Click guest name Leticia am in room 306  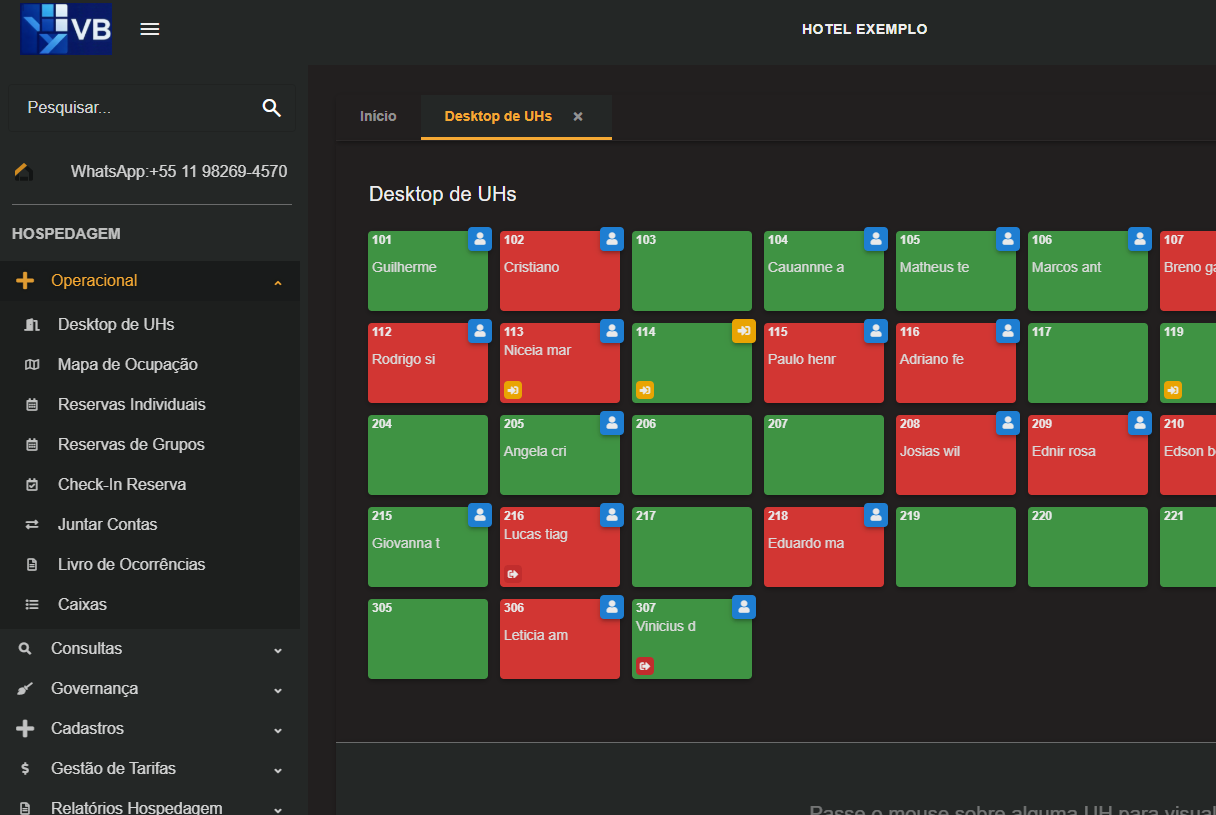[x=536, y=635]
